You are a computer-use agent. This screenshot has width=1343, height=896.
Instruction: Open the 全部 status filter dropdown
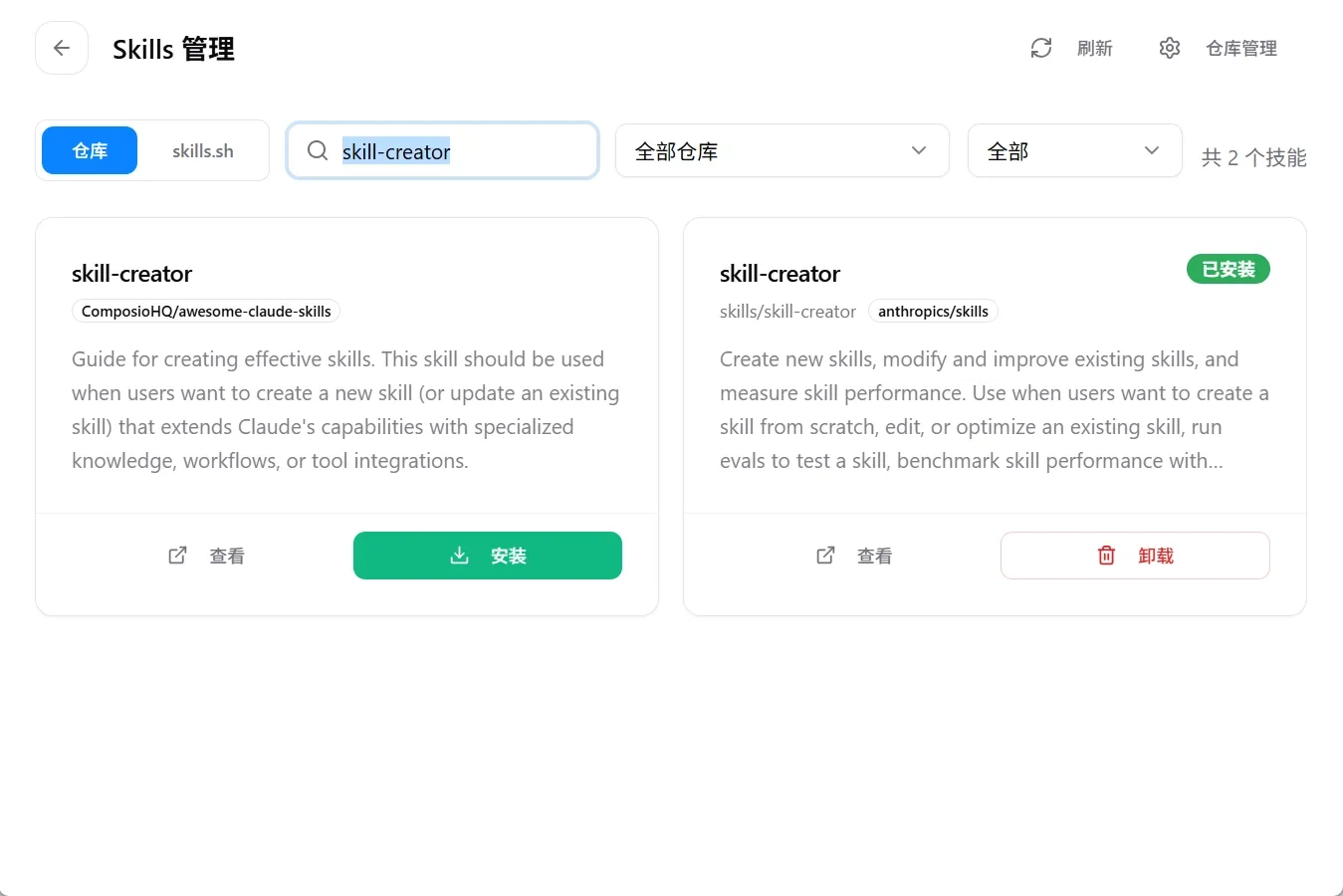[x=1075, y=150]
